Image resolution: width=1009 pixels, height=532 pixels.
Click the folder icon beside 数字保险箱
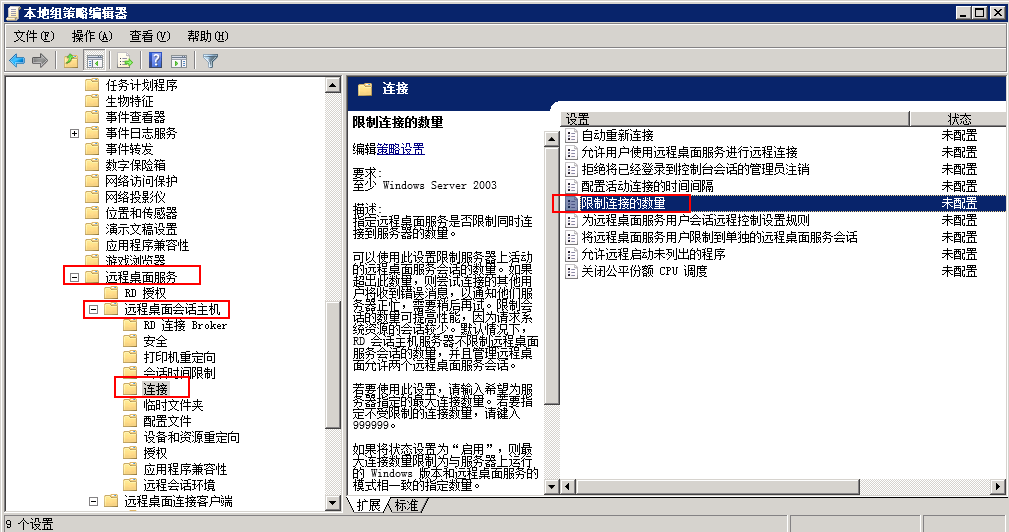[93, 165]
